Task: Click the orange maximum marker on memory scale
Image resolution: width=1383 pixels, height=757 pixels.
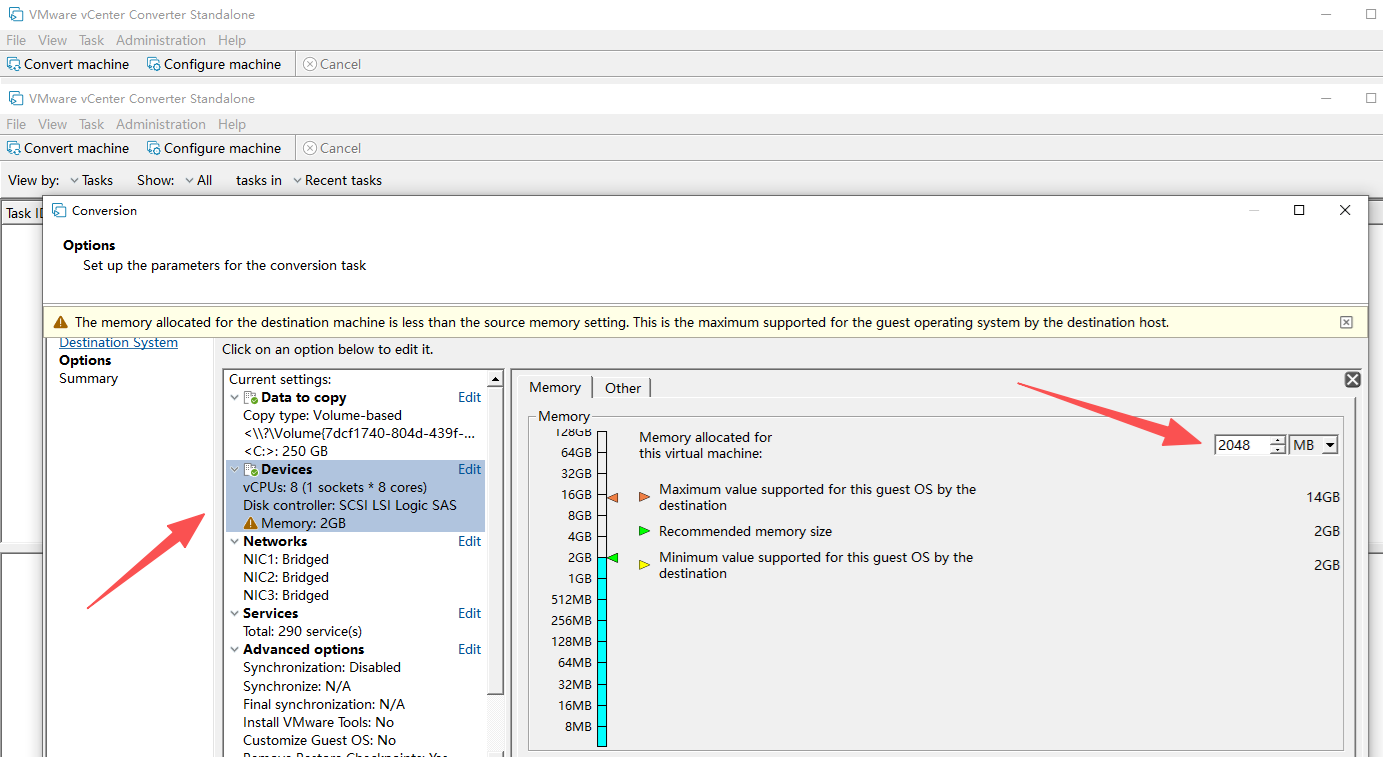Action: pos(613,497)
